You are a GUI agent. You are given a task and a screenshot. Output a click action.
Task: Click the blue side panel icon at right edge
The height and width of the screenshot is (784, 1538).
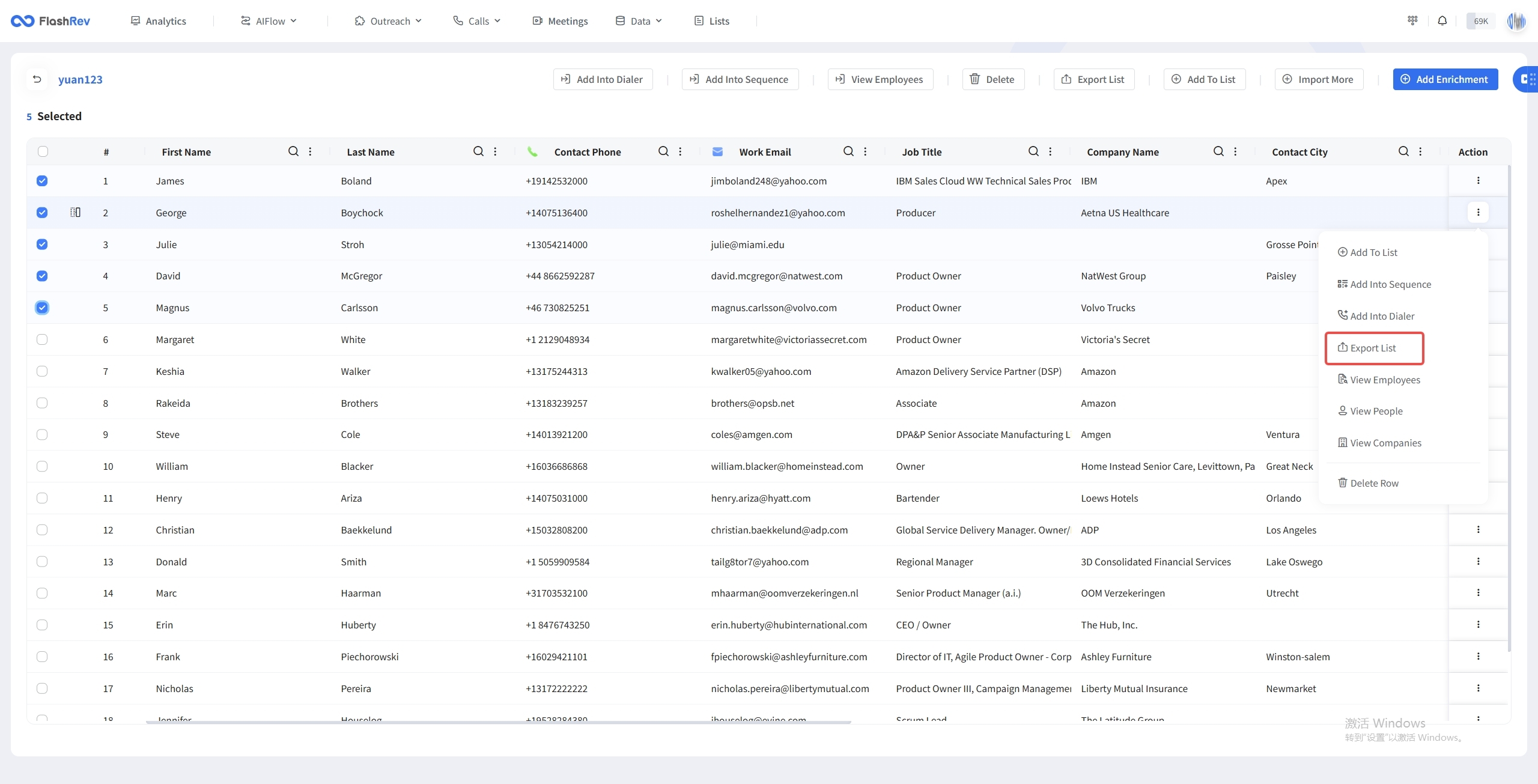tap(1526, 79)
